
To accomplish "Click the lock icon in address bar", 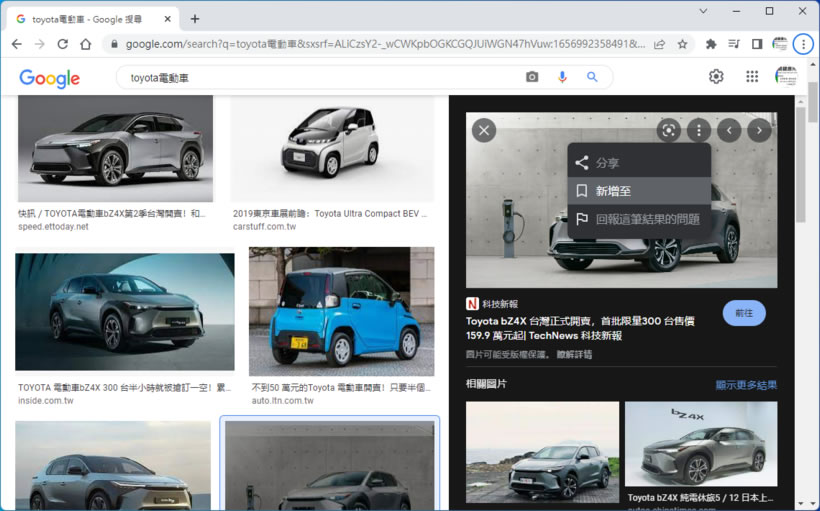I will pyautogui.click(x=114, y=44).
